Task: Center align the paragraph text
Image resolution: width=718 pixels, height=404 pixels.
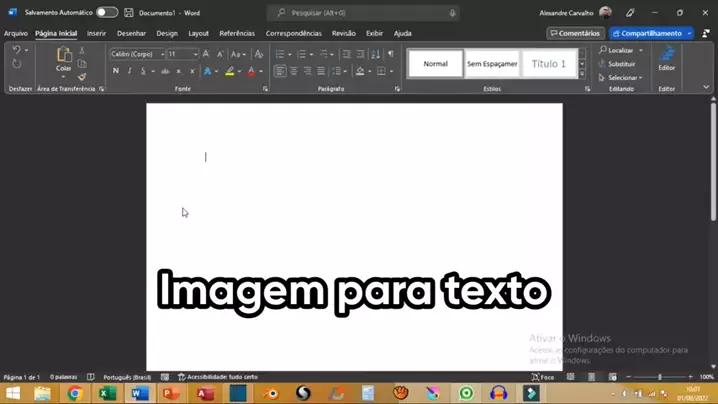Action: click(294, 71)
